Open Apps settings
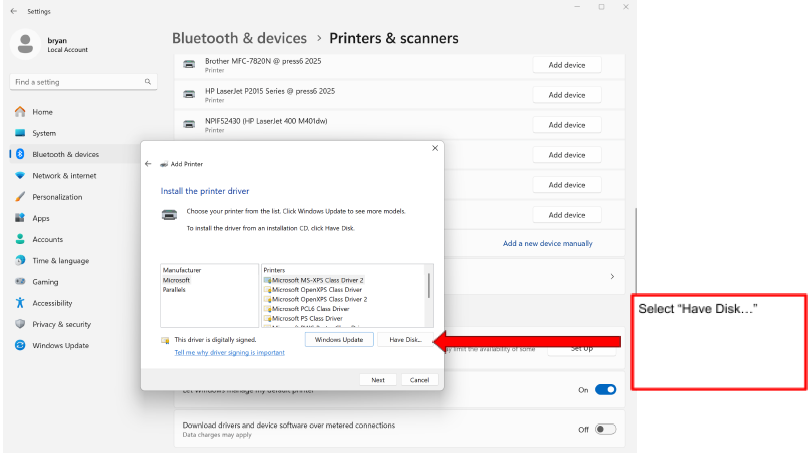The width and height of the screenshot is (811, 453). [41, 218]
